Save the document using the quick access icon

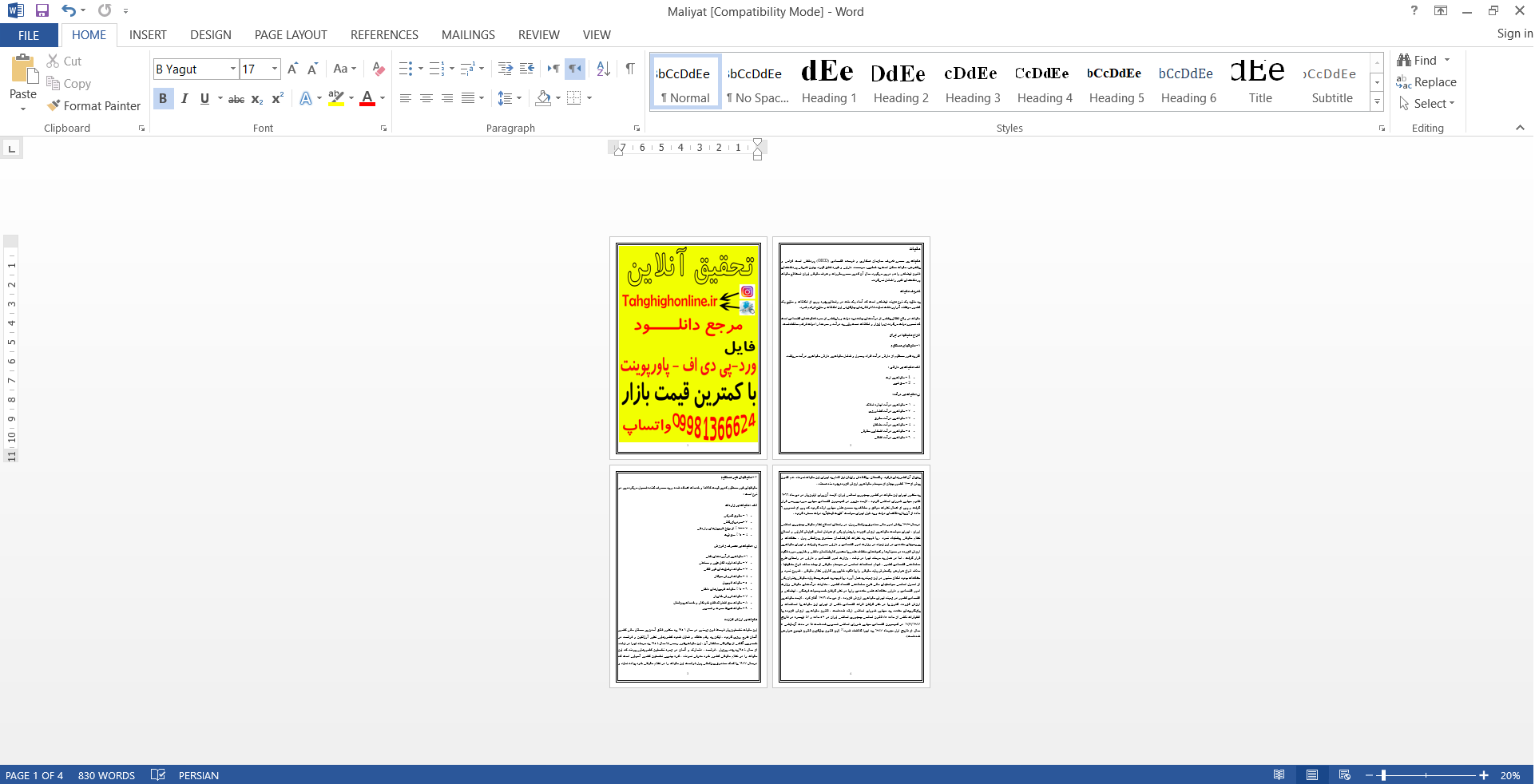point(42,10)
